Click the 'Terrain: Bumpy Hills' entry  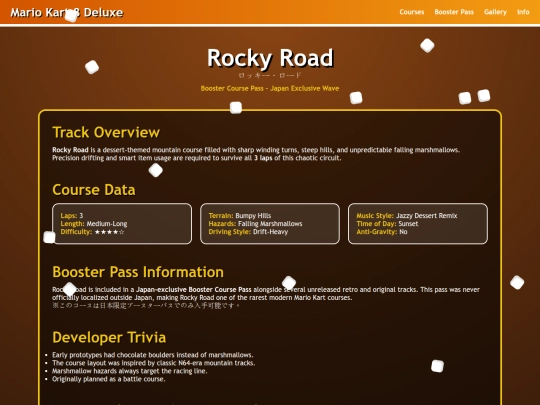[x=240, y=216]
